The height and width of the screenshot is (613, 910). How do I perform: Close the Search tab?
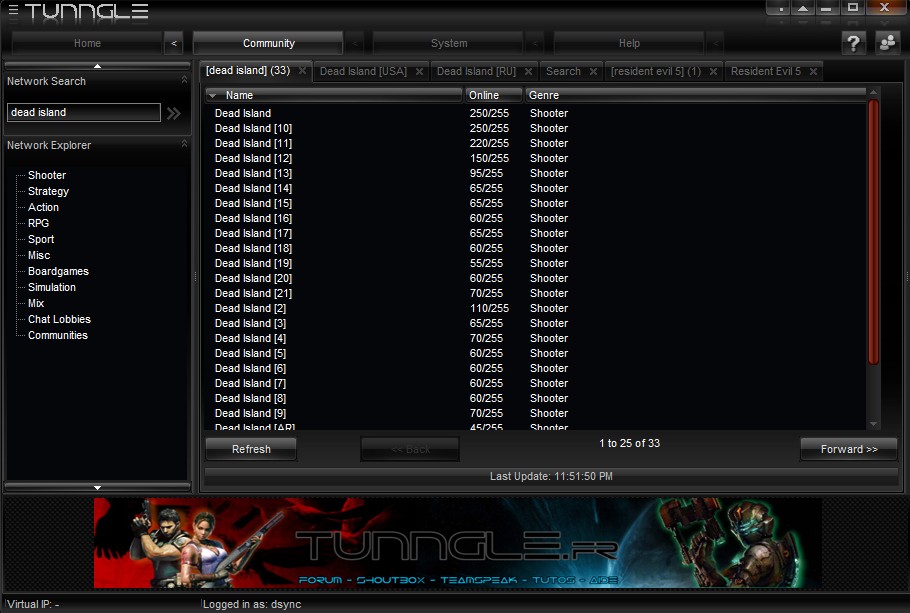click(593, 71)
